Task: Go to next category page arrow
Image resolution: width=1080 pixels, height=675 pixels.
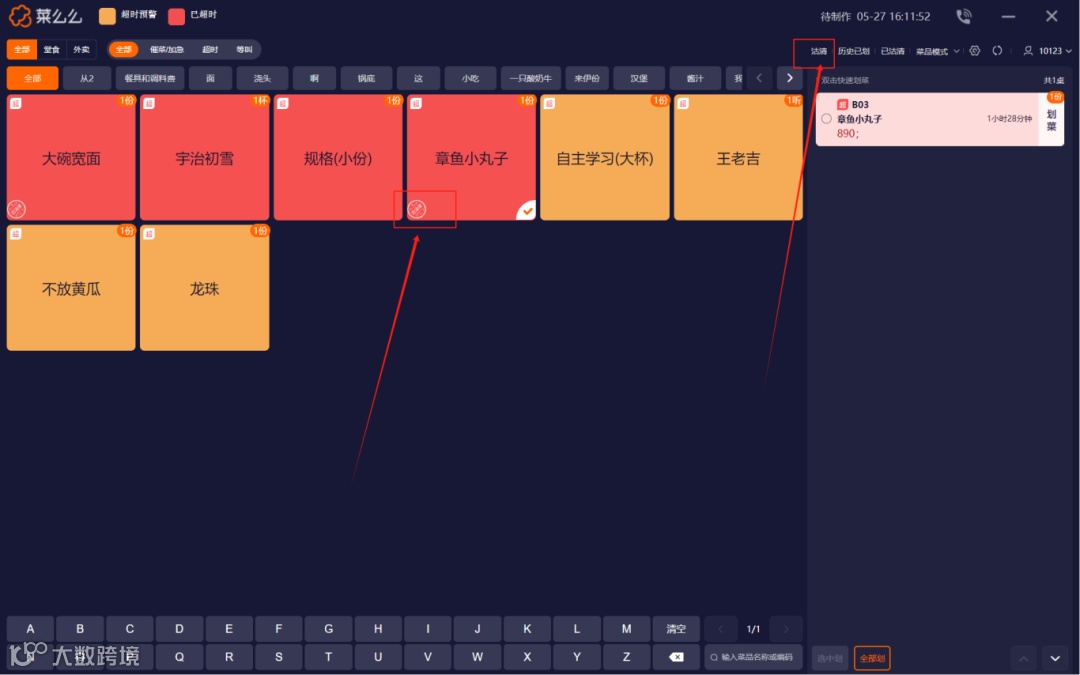Action: (x=789, y=78)
